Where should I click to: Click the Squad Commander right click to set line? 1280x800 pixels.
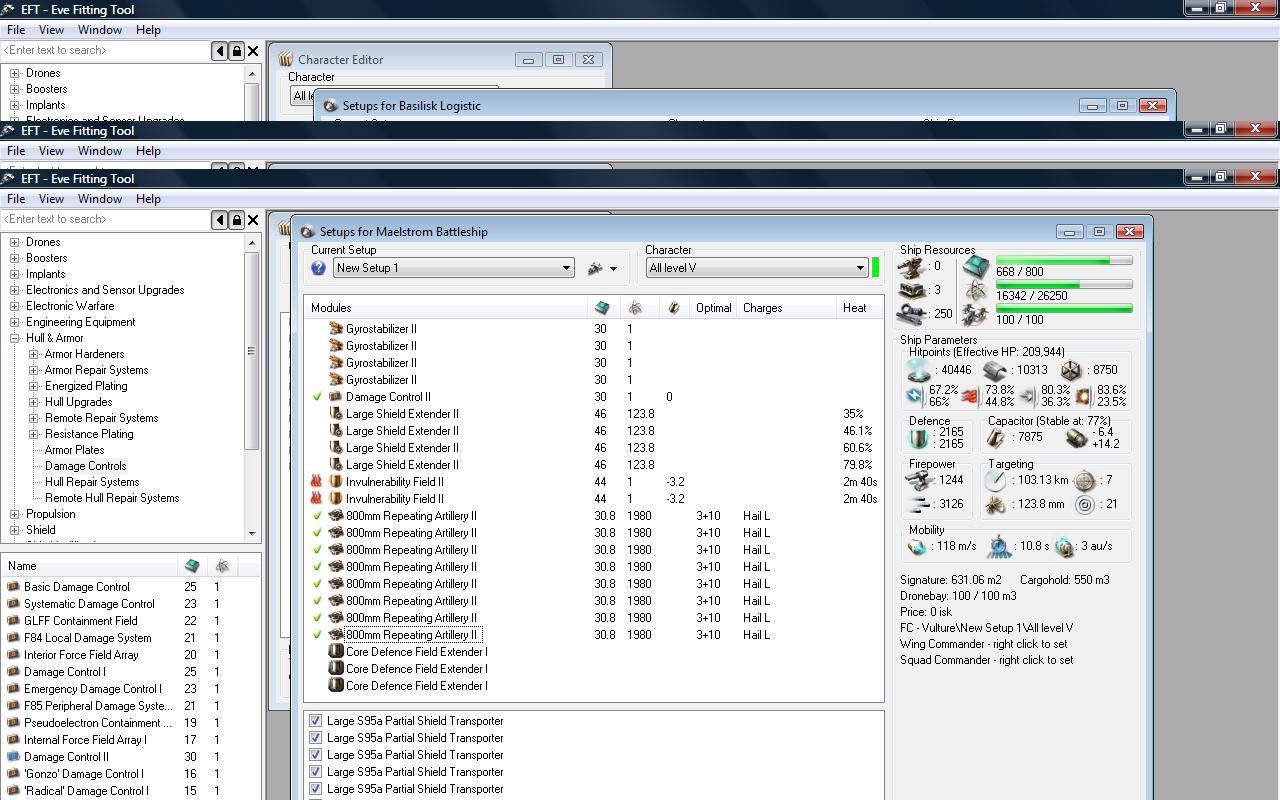click(x=986, y=660)
